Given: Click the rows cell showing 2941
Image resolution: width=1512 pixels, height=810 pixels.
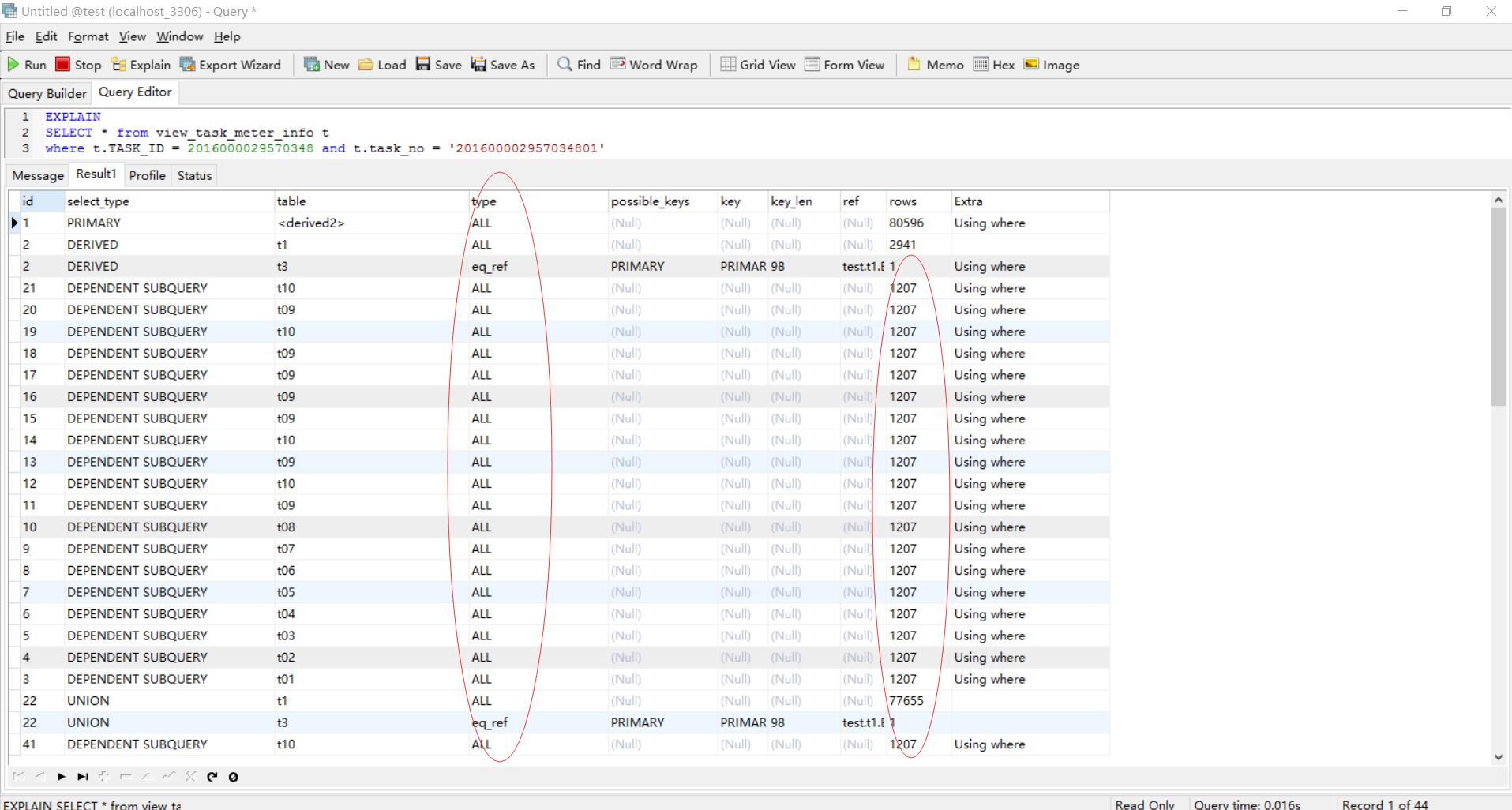Looking at the screenshot, I should [918, 245].
